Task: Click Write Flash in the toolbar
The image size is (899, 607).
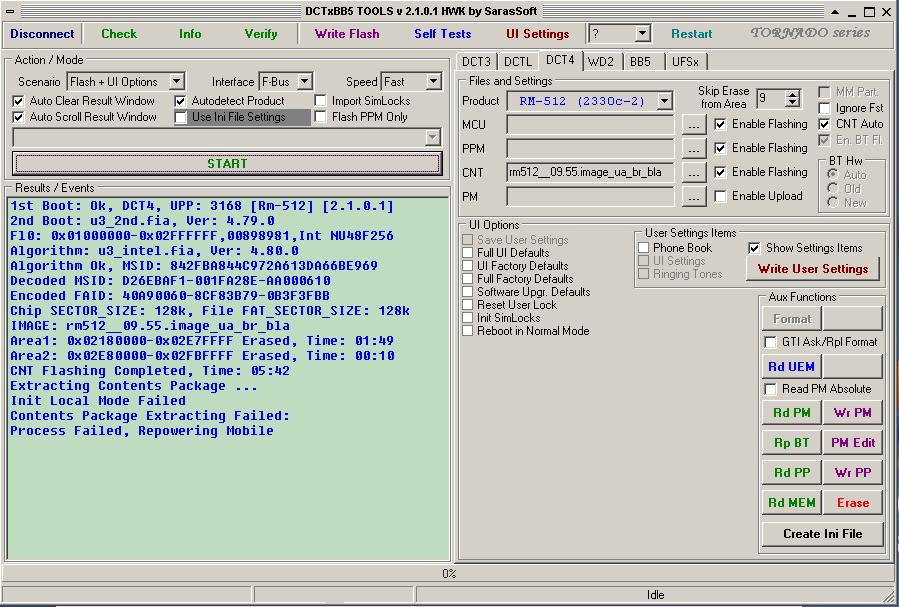Action: [x=347, y=34]
